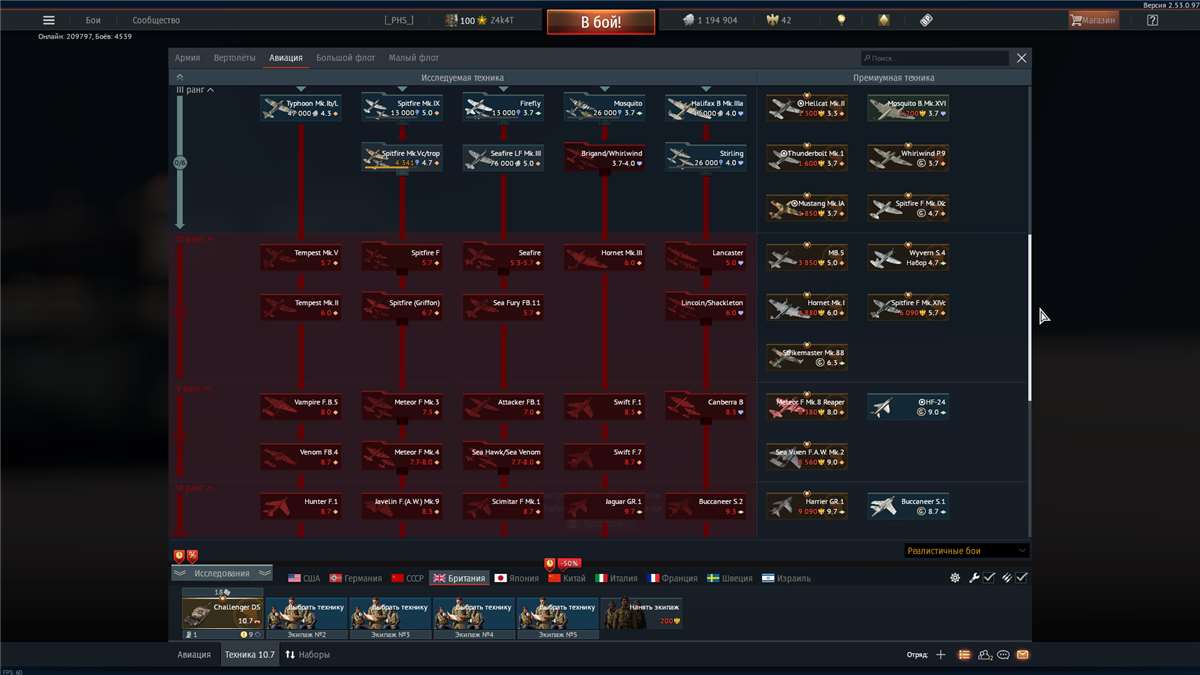The height and width of the screenshot is (675, 1200).
Task: Click the Golden Eagles currency icon
Action: pyautogui.click(x=775, y=17)
